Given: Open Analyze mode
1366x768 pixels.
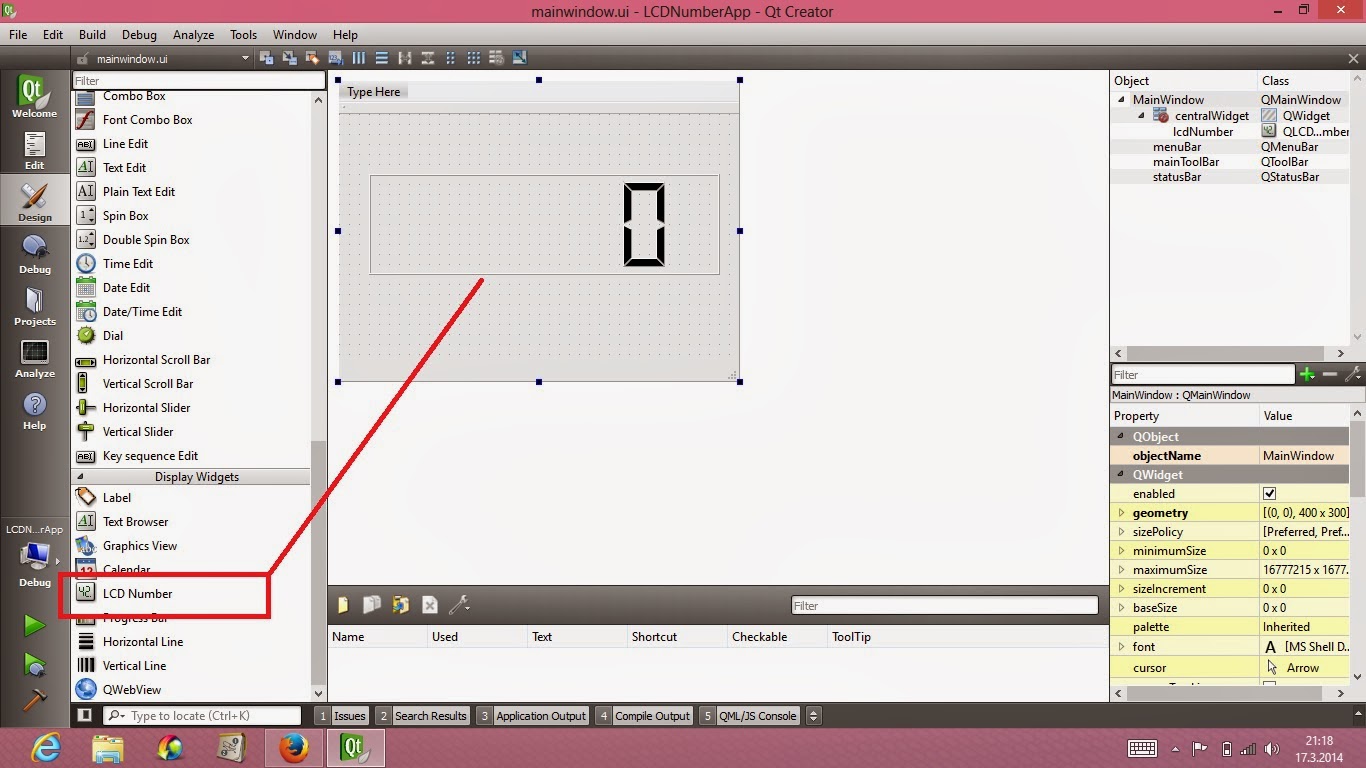Looking at the screenshot, I should coord(35,359).
